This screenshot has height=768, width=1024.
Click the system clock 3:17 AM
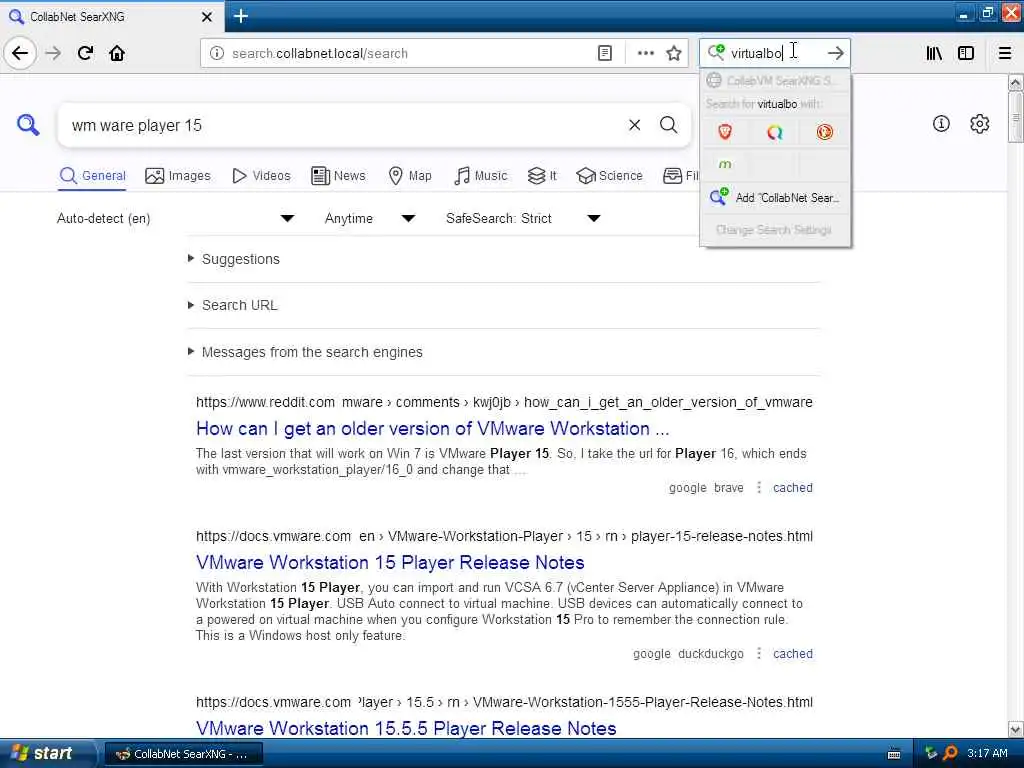pos(987,753)
